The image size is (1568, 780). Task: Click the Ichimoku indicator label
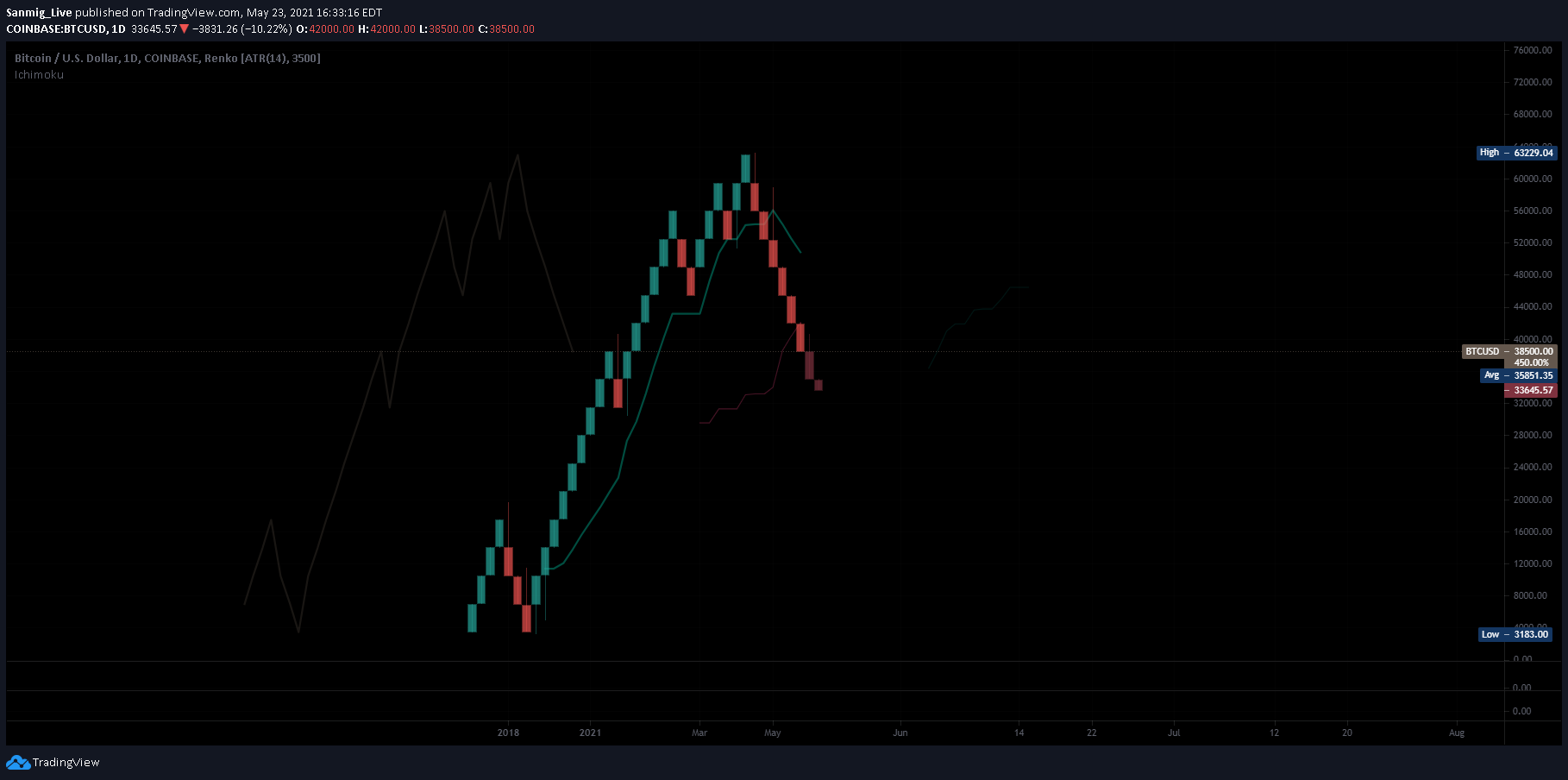coord(39,75)
